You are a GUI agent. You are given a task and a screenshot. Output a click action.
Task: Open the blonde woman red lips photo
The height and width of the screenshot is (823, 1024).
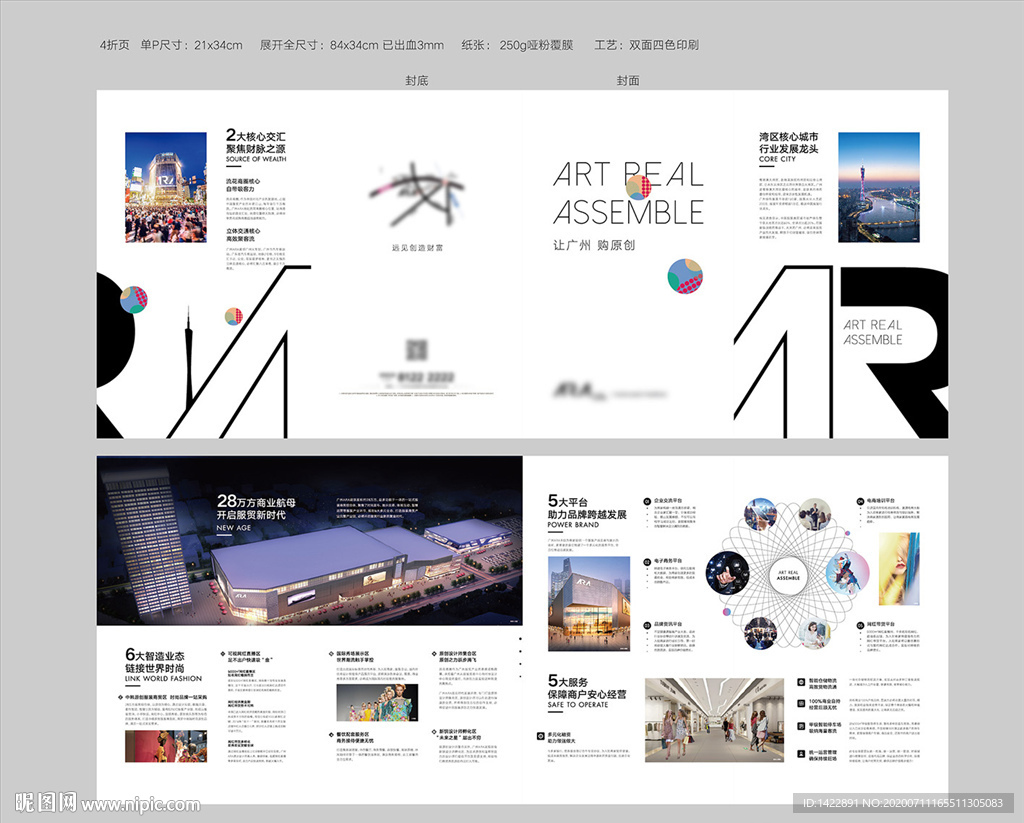click(899, 568)
